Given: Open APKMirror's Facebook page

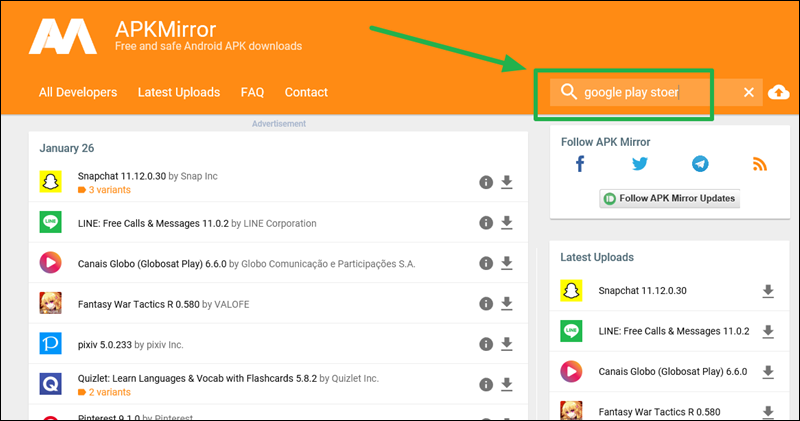Looking at the screenshot, I should tap(580, 164).
